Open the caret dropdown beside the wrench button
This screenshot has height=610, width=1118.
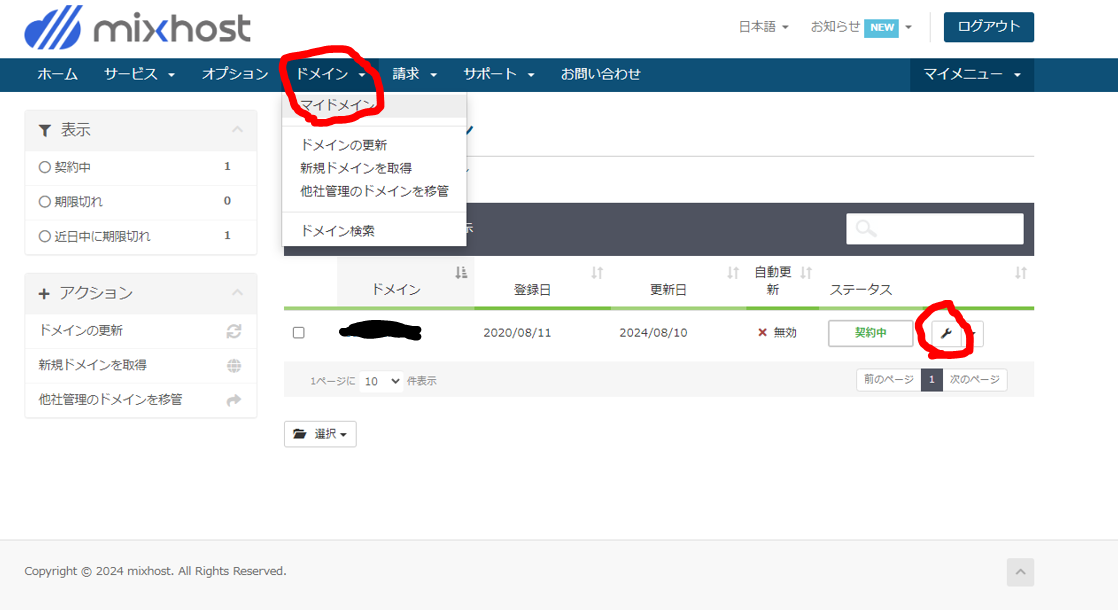[x=973, y=333]
